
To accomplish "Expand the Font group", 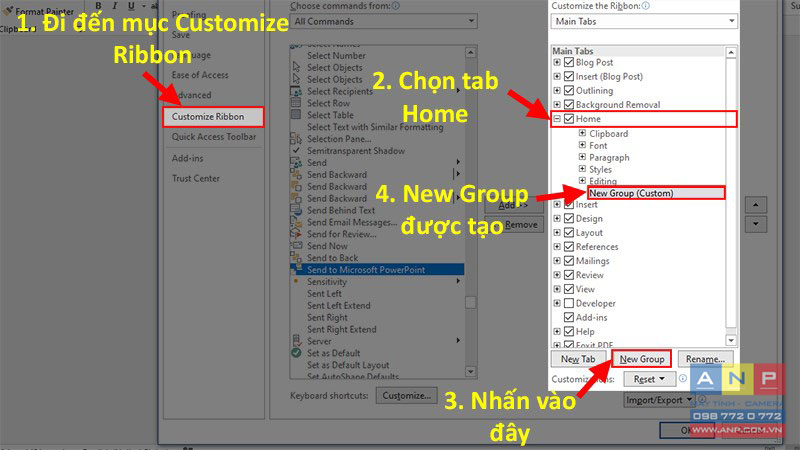I will pyautogui.click(x=582, y=145).
